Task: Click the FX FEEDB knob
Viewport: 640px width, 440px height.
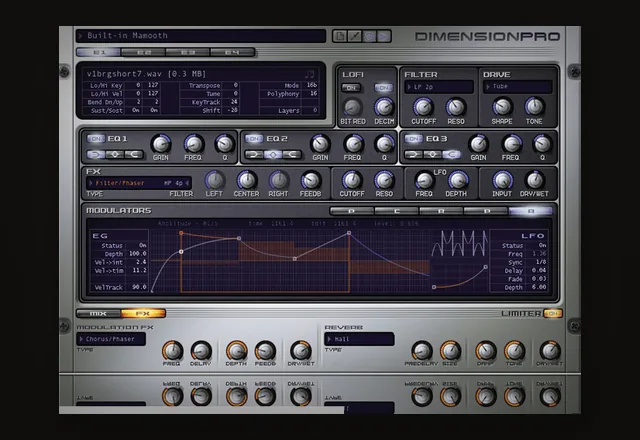Action: point(310,180)
